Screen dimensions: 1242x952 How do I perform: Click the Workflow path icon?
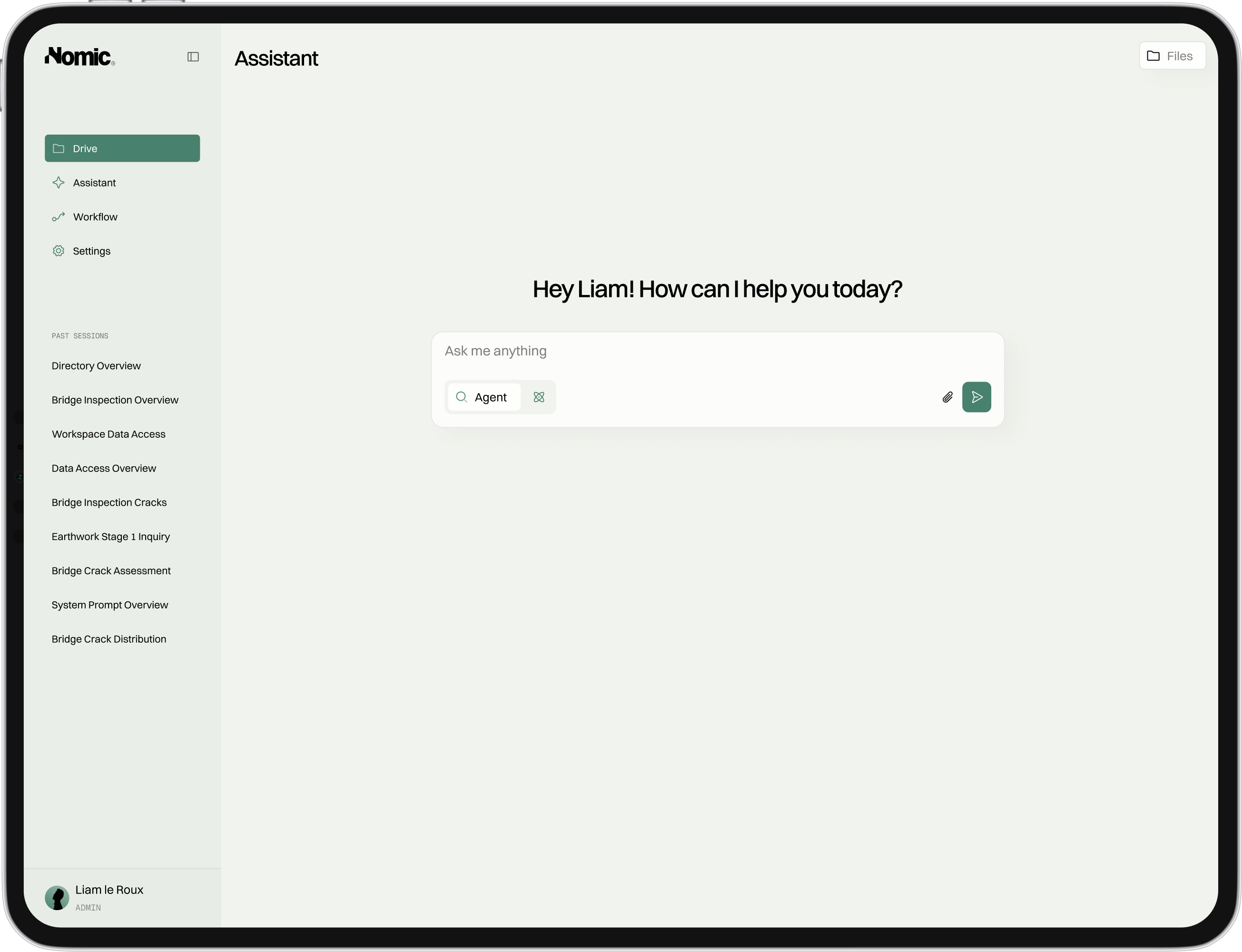point(59,217)
